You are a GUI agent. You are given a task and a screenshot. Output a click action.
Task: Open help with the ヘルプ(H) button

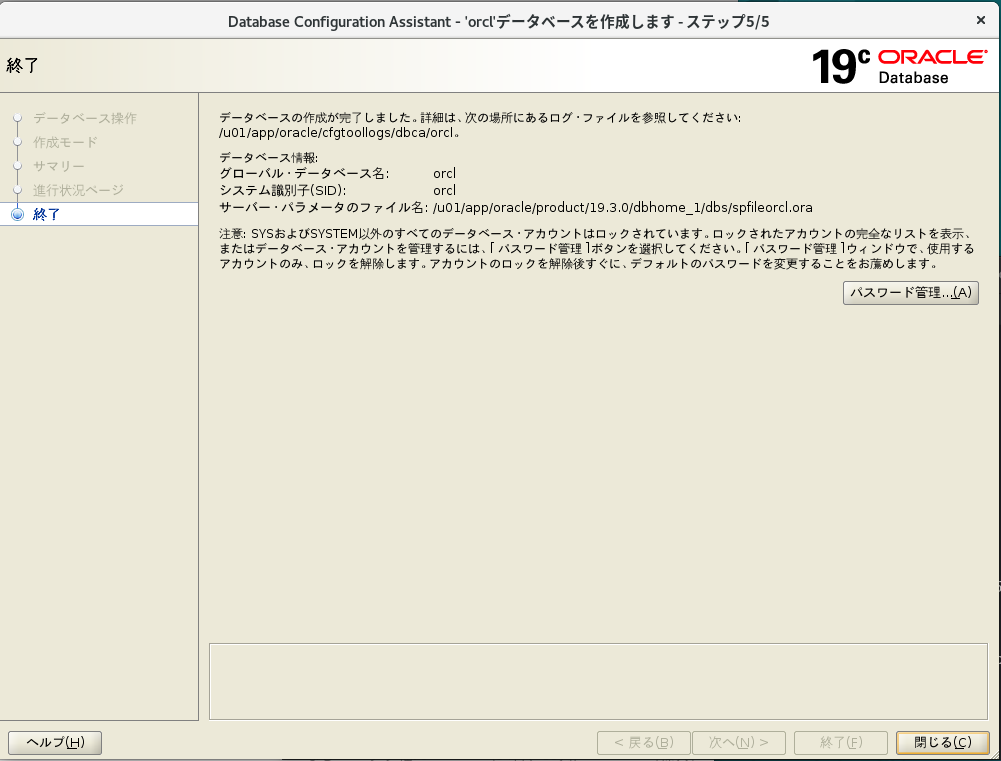tap(55, 742)
